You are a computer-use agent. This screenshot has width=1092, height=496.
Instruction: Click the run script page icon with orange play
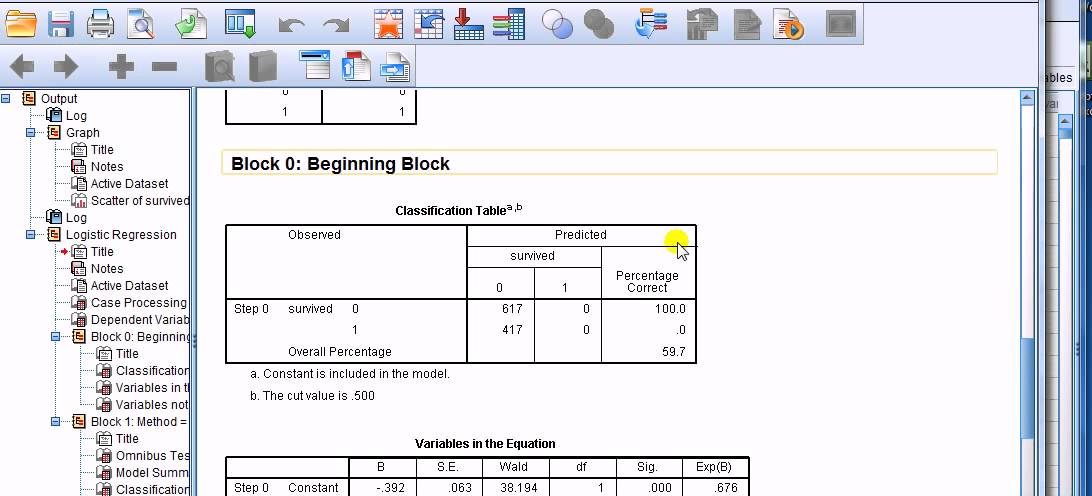(x=789, y=24)
